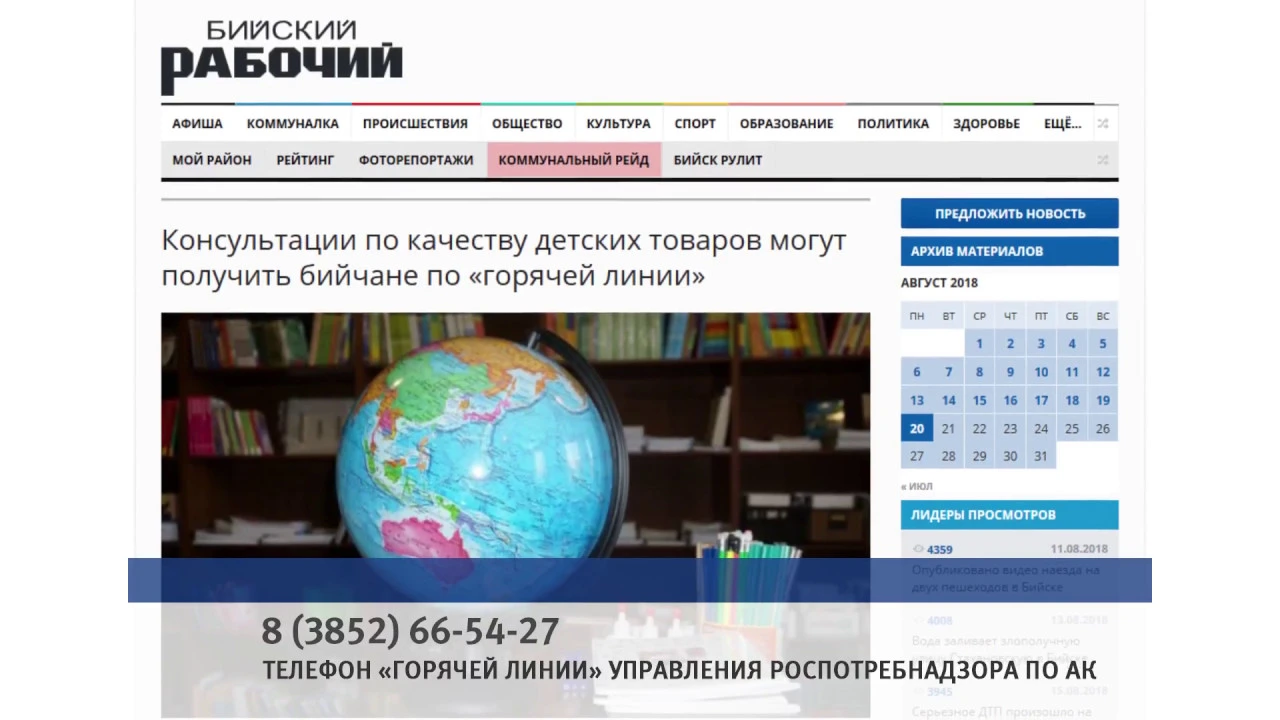
Task: Click Предложить новость button
Action: 1009,213
